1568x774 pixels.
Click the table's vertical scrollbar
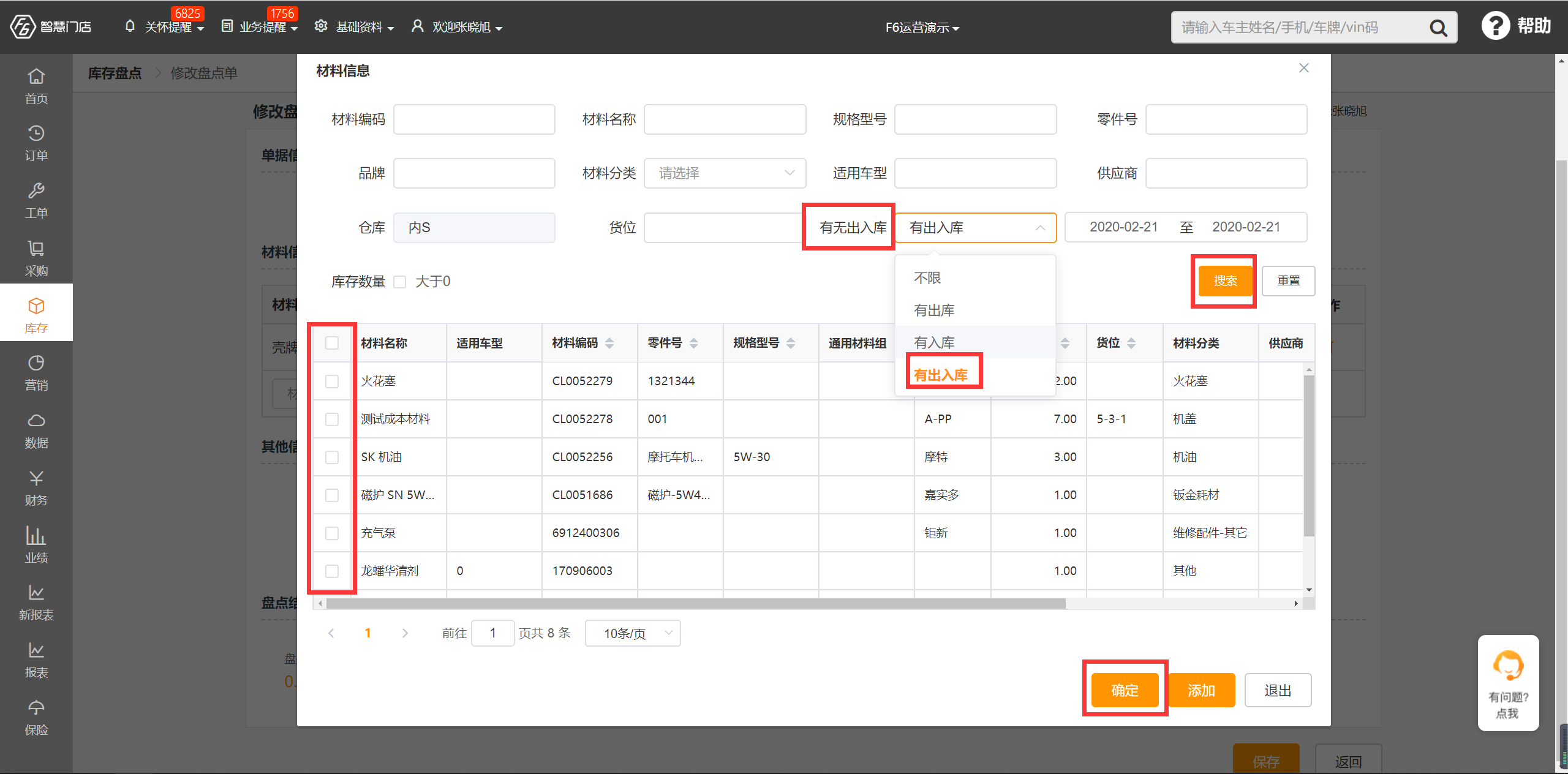(1309, 456)
